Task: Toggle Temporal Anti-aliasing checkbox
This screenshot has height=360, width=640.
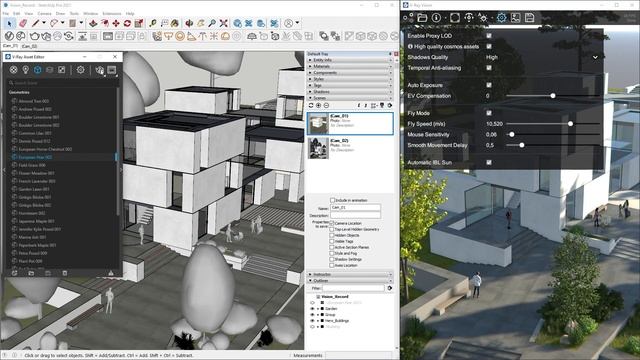Action: pyautogui.click(x=489, y=68)
